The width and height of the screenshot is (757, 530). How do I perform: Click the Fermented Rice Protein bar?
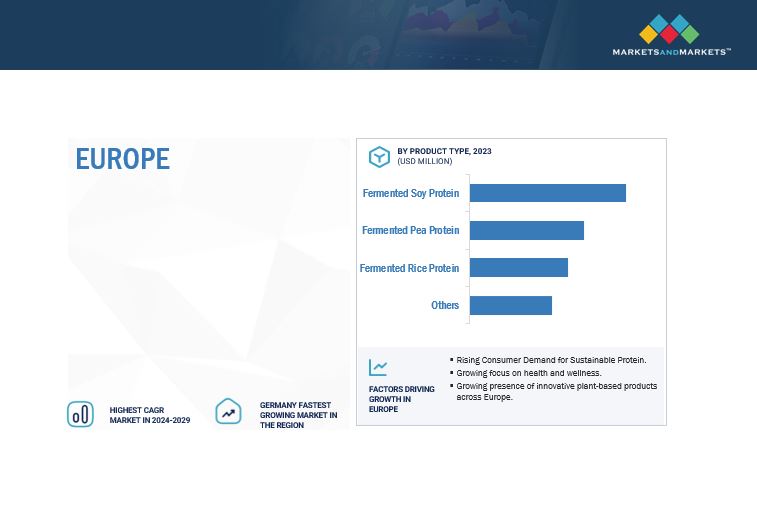518,268
